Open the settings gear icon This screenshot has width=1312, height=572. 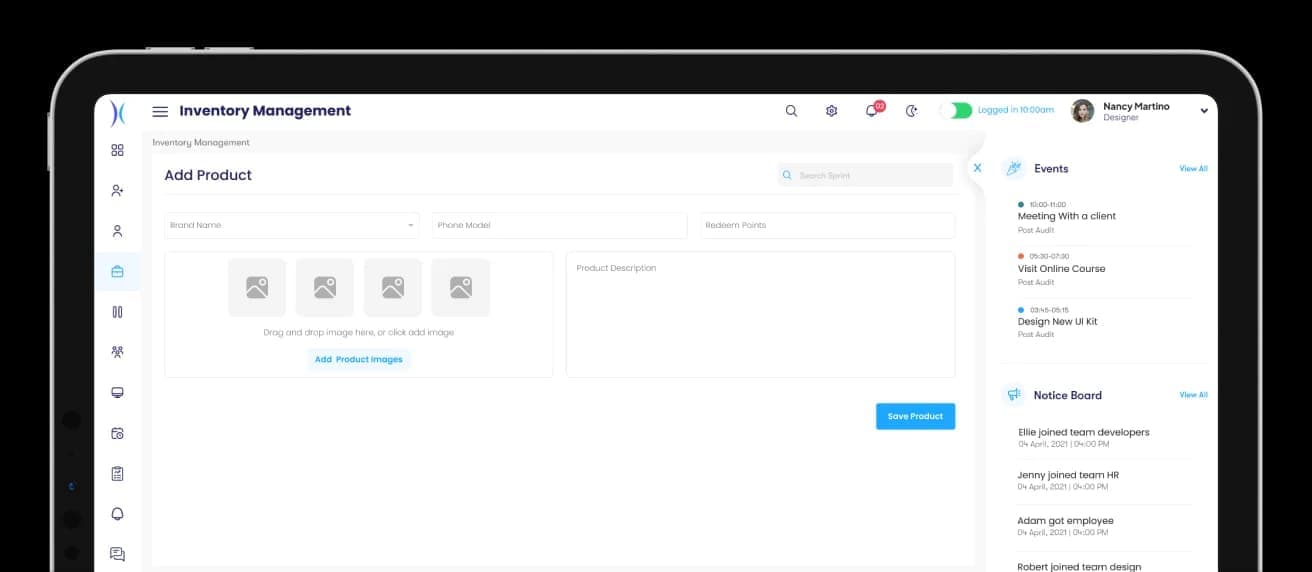pyautogui.click(x=831, y=111)
